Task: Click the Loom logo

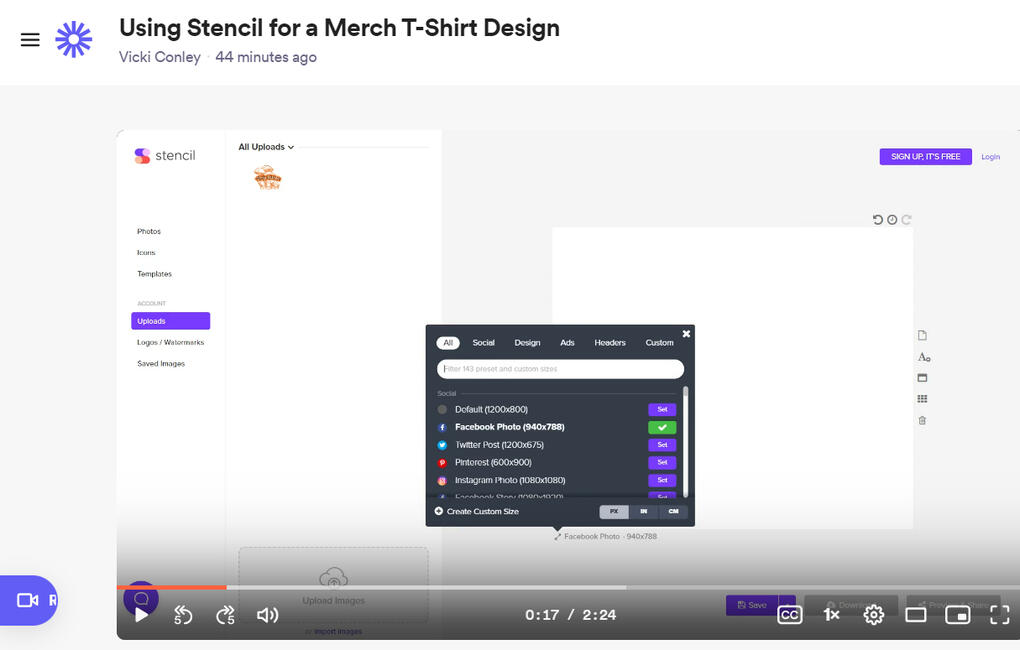Action: [x=73, y=40]
